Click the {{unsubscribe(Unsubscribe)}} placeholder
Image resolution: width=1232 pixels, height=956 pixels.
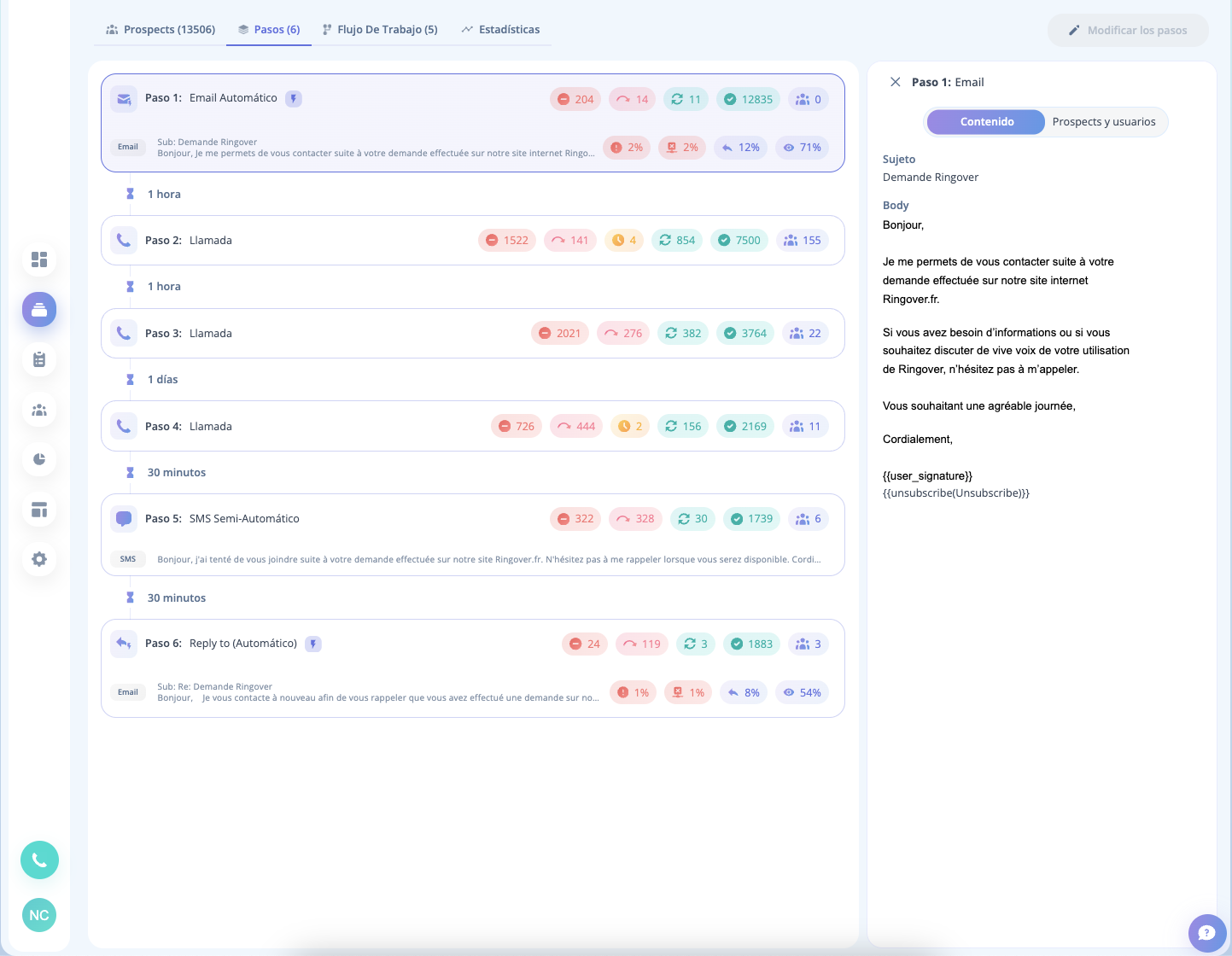point(956,493)
